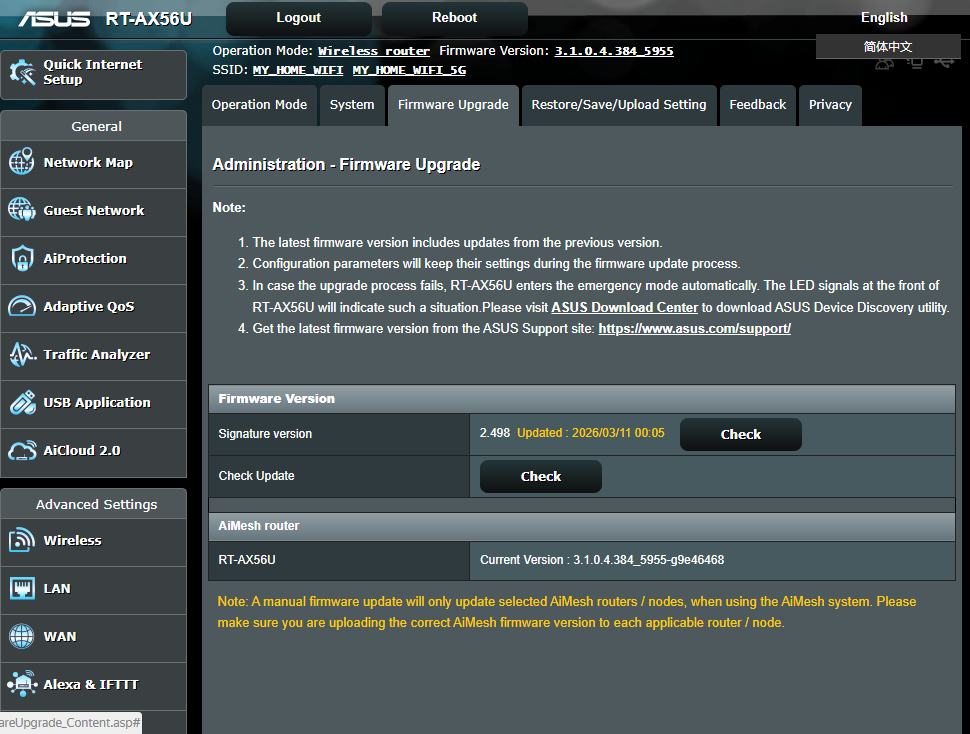Click the Adaptive QoS gauge icon
The width and height of the screenshot is (970, 734).
coord(22,307)
